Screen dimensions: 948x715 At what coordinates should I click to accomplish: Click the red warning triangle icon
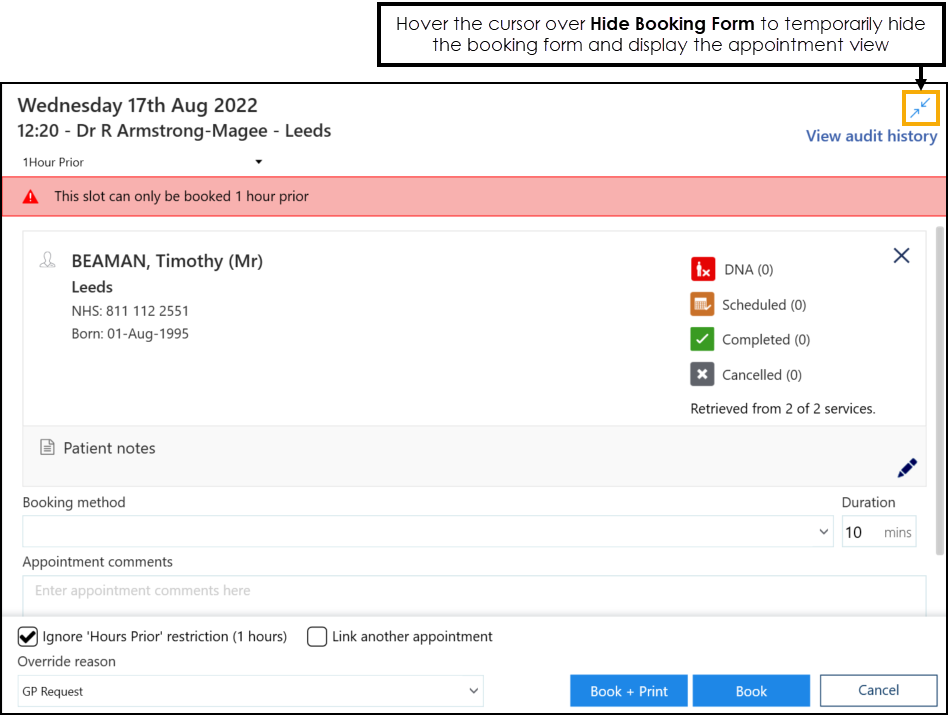point(30,197)
